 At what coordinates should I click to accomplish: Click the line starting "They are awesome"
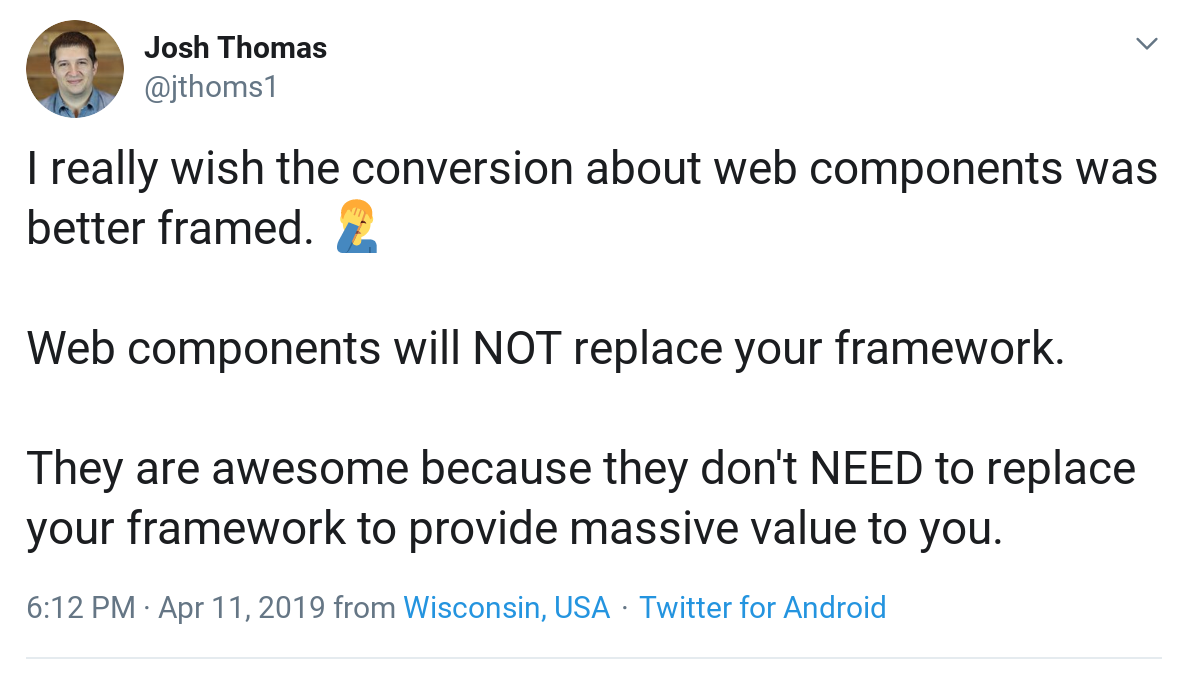point(581,468)
